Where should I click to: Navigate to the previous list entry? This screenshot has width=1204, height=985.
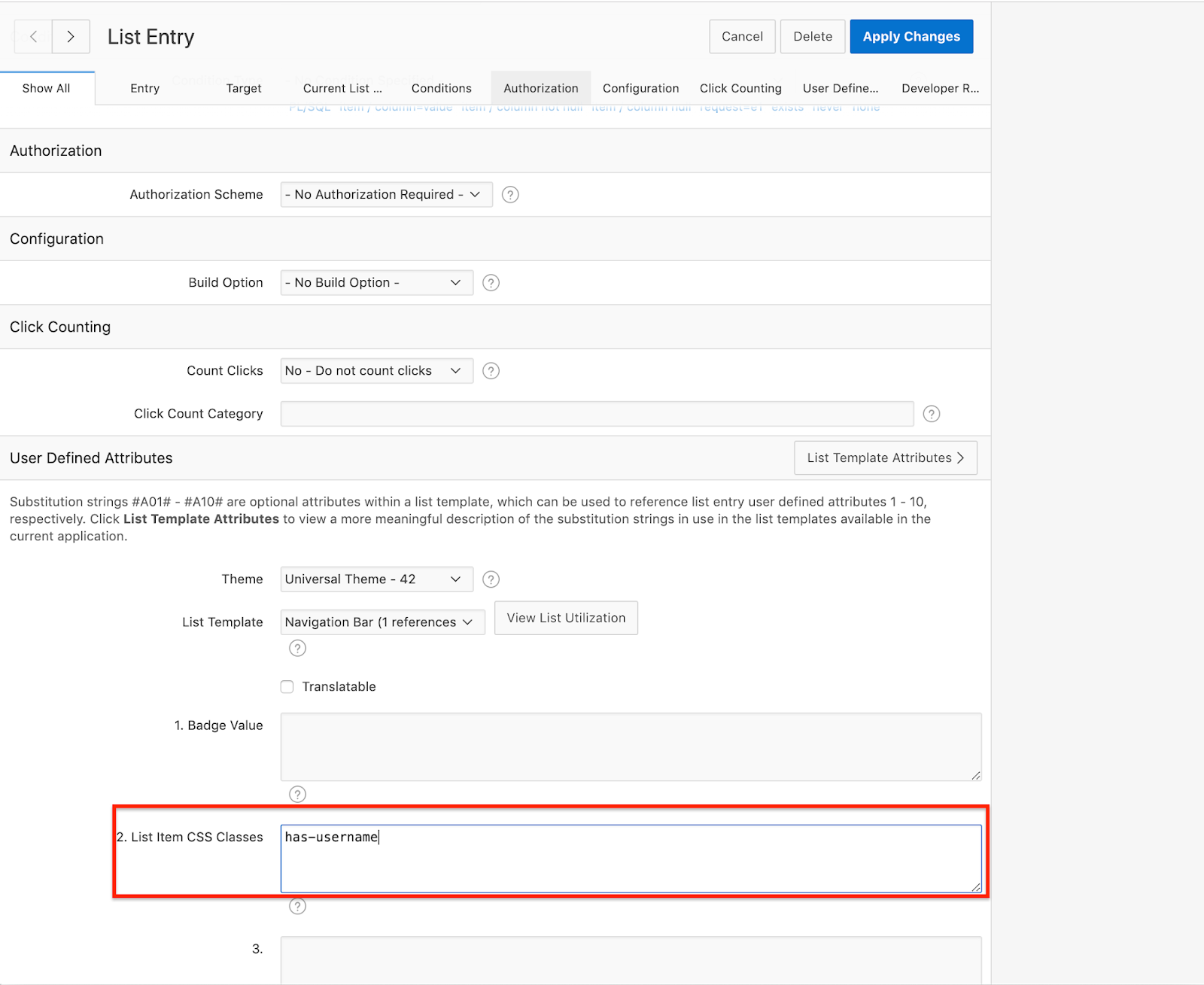[x=32, y=36]
